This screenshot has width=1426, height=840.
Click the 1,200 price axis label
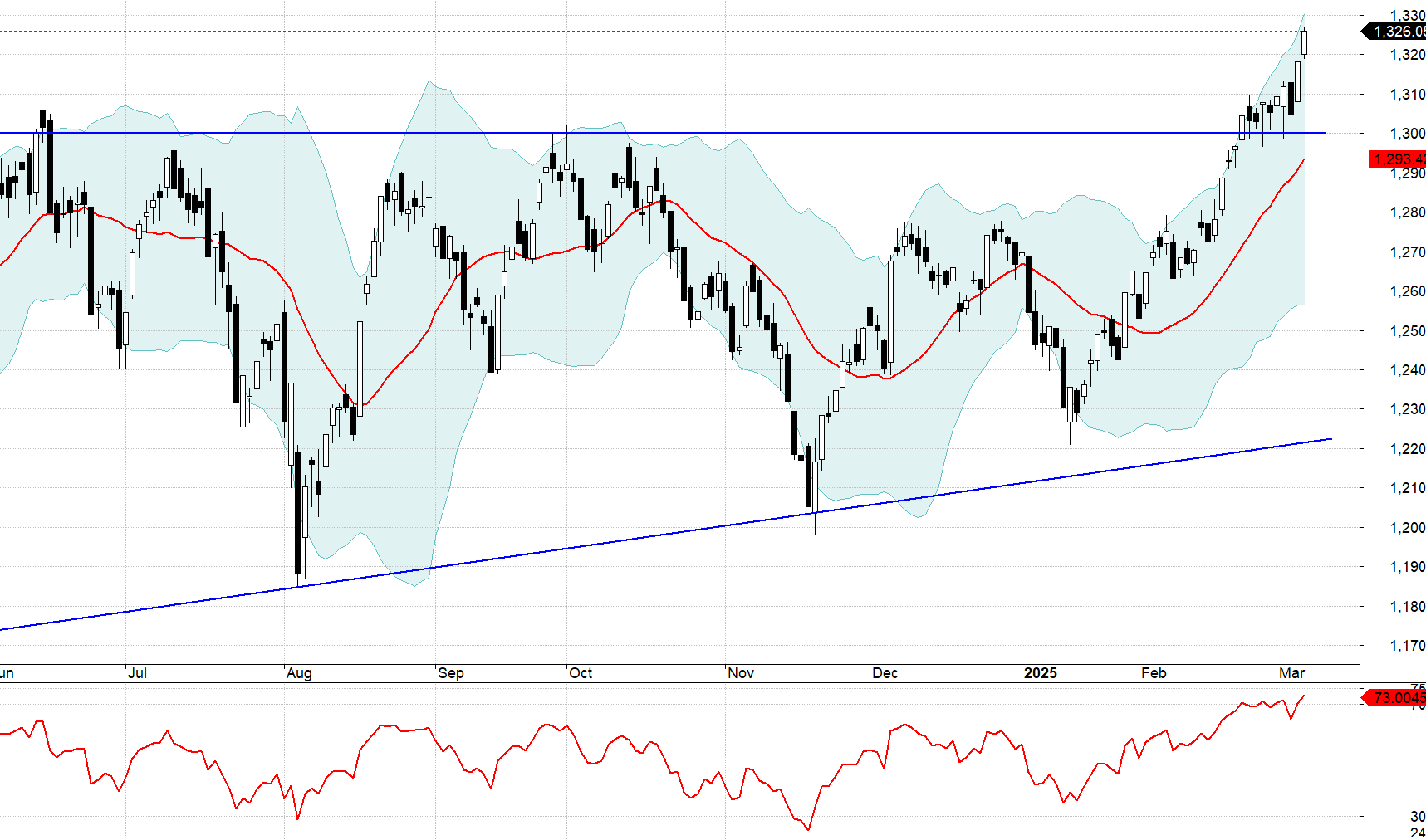[x=1407, y=527]
